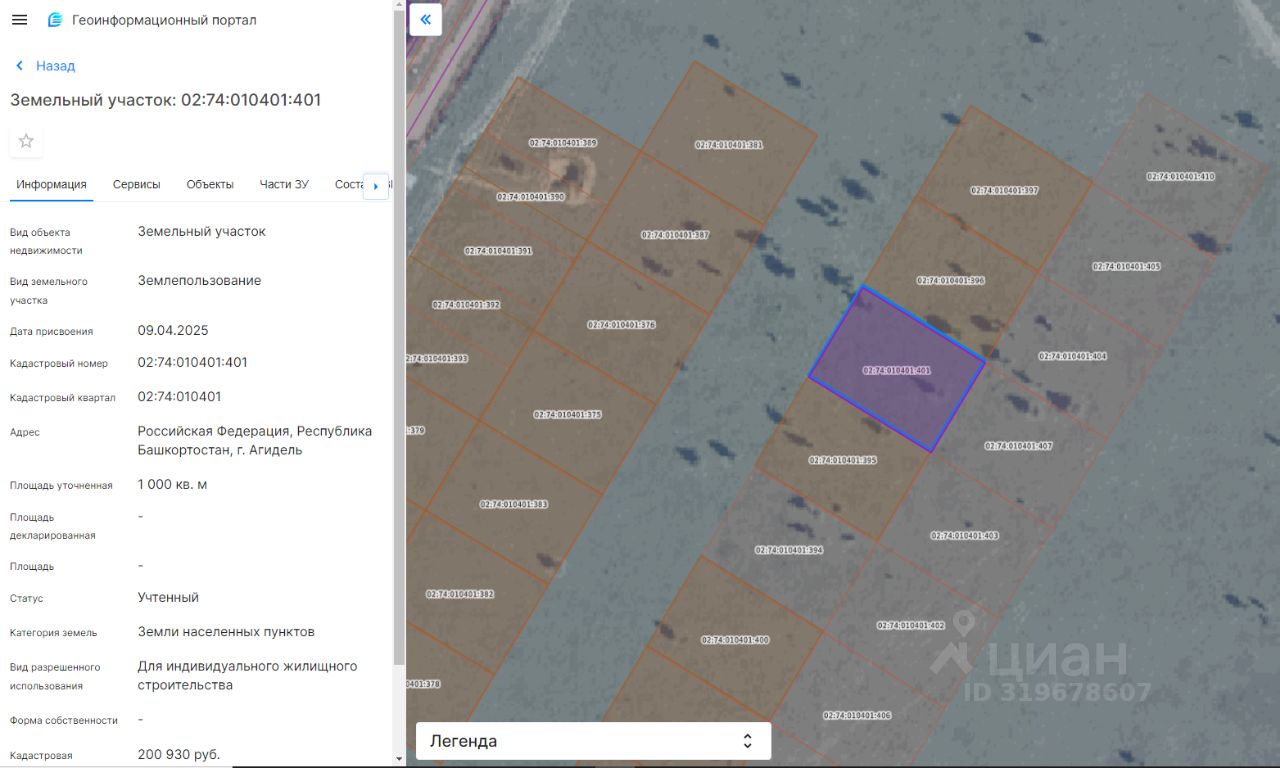The width and height of the screenshot is (1280, 768).
Task: Select parcel 02:74:010401:389 on map
Action: coord(563,143)
